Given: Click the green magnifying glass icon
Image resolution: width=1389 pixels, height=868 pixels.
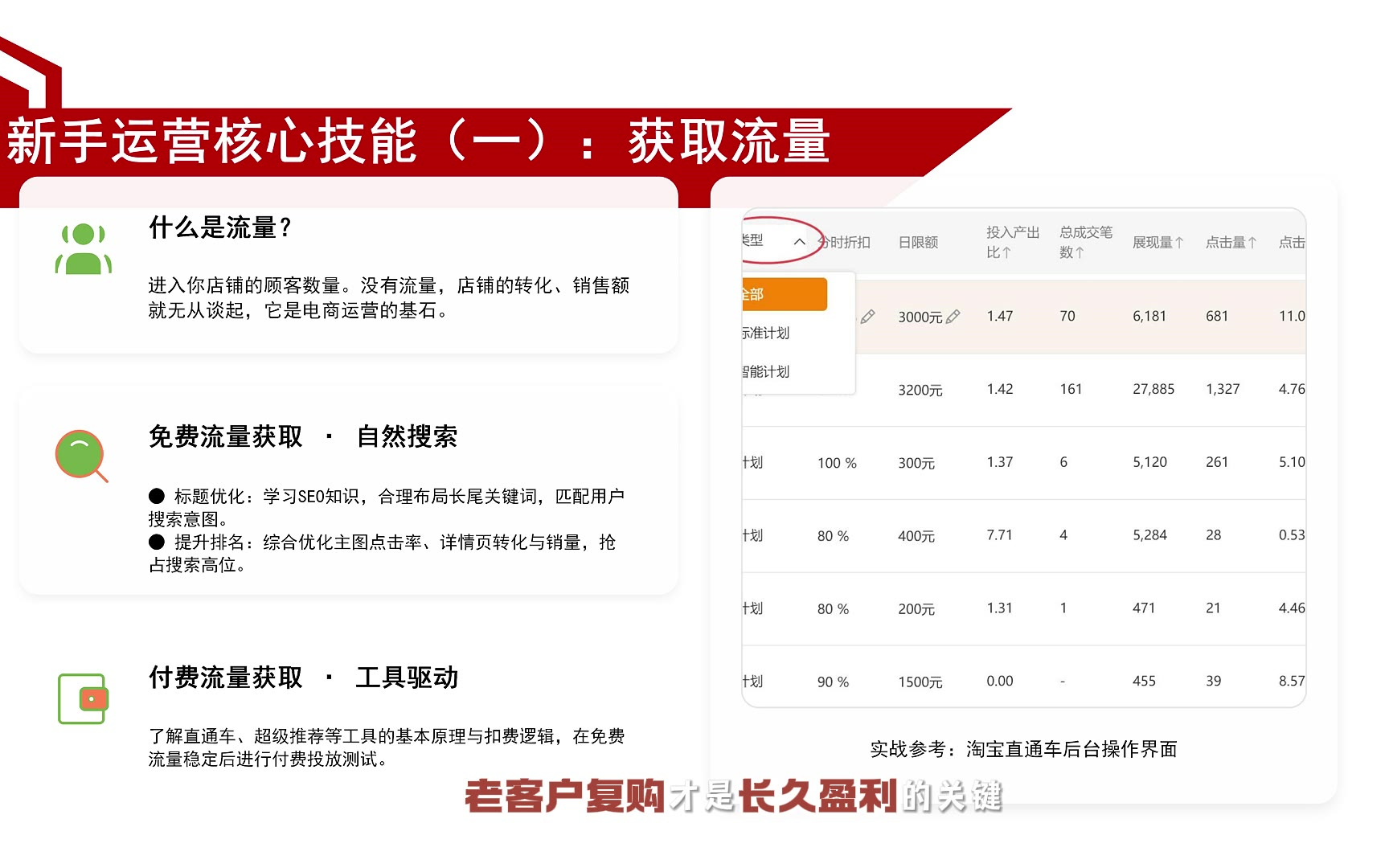Looking at the screenshot, I should pos(81,456).
